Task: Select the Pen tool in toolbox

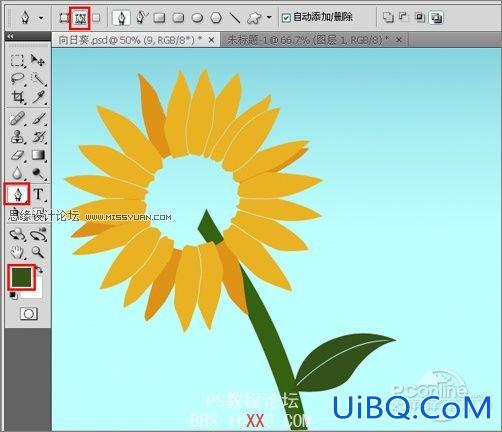Action: [x=17, y=194]
